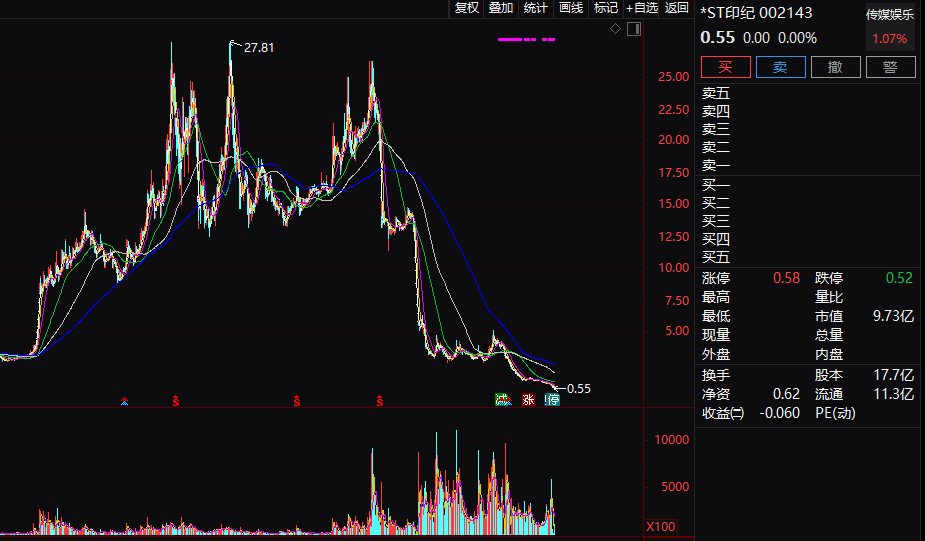Click the red 买 buy button
Image resolution: width=925 pixels, height=541 pixels.
pos(726,67)
